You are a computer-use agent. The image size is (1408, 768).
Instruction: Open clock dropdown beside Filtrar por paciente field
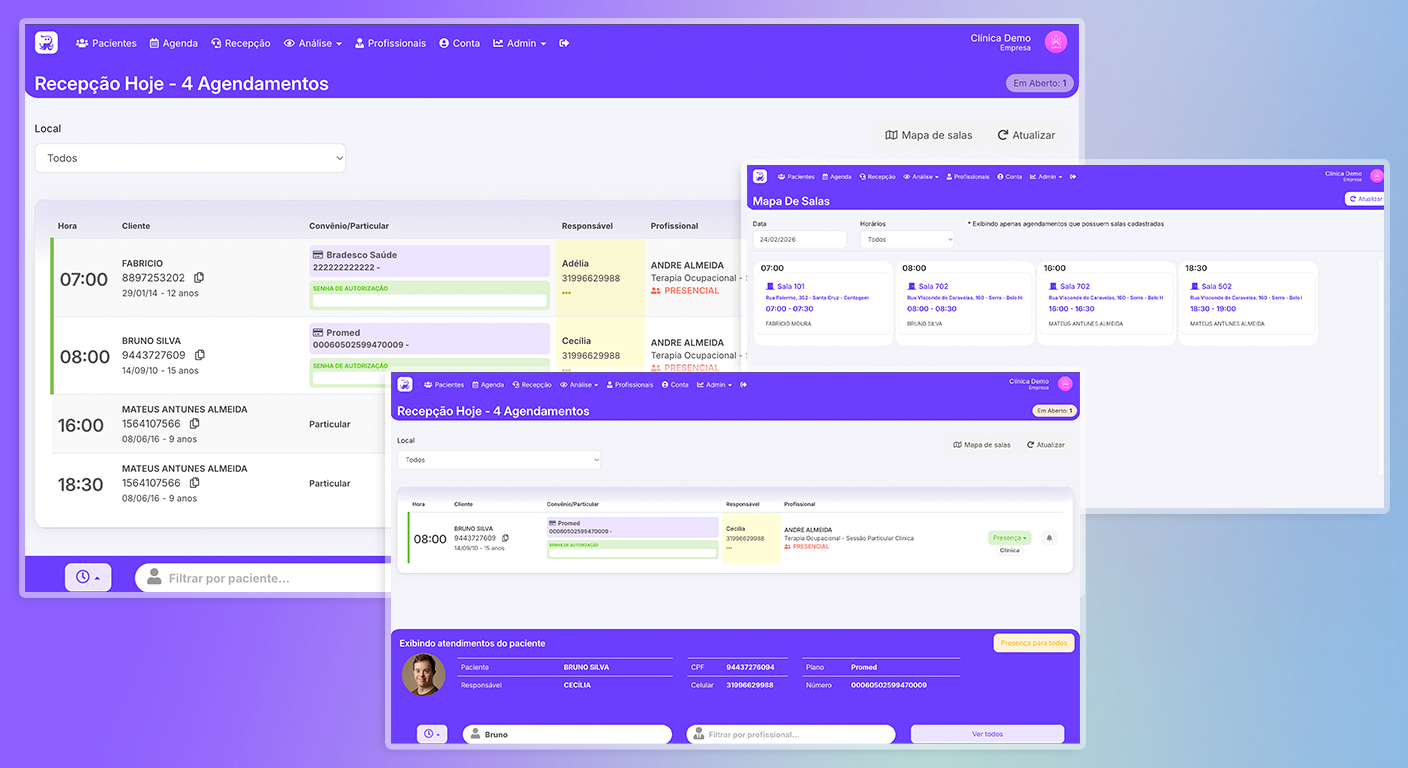pyautogui.click(x=88, y=577)
